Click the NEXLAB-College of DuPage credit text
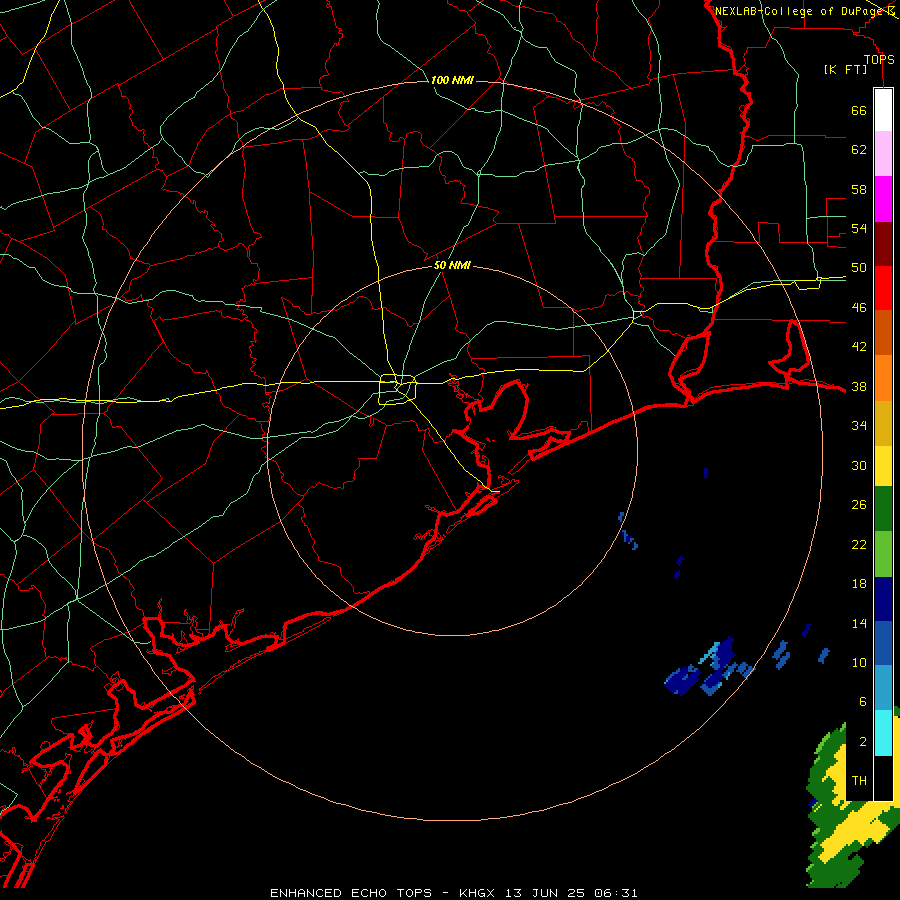Image resolution: width=900 pixels, height=900 pixels. 801,11
